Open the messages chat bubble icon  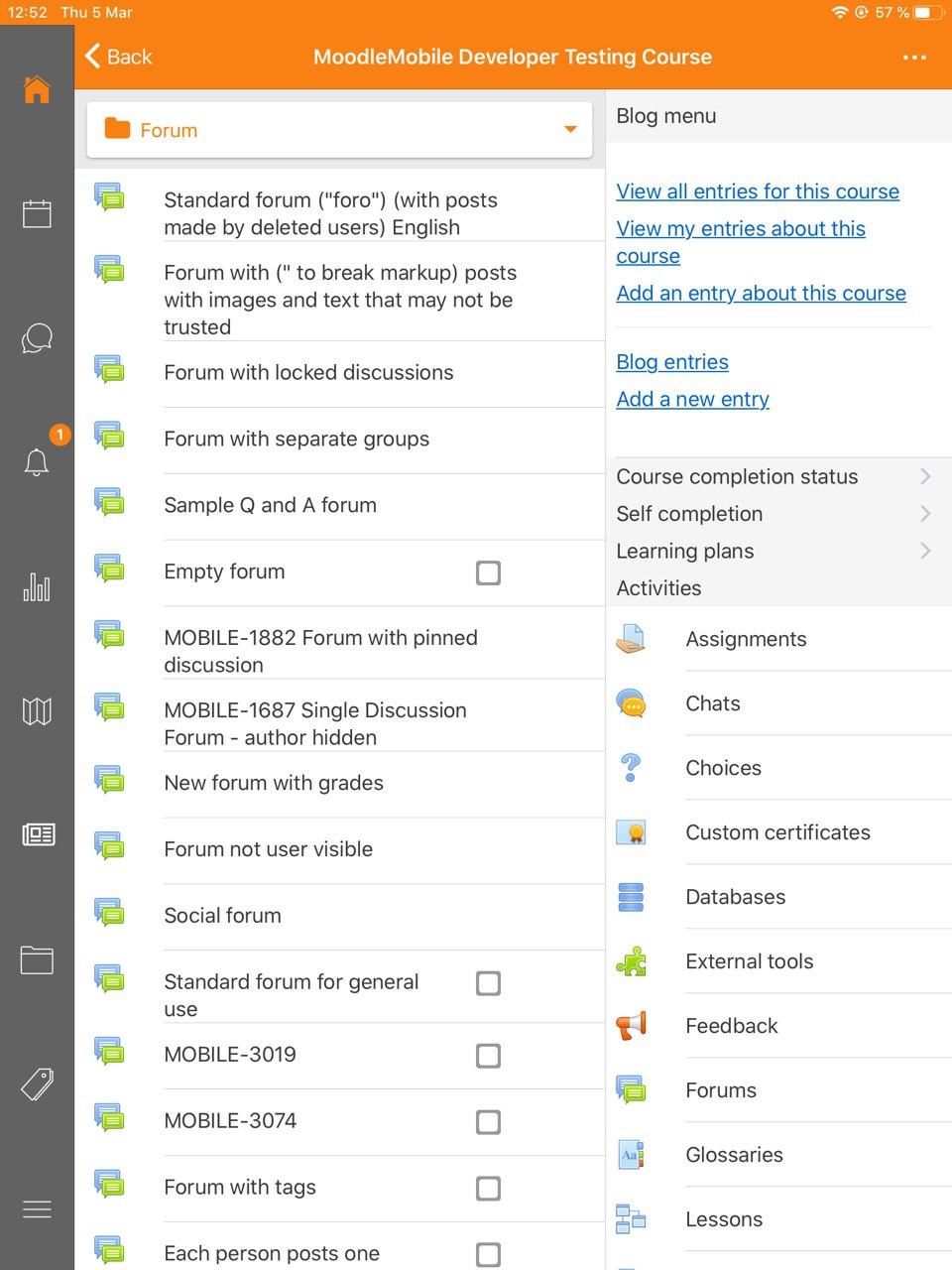point(37,337)
